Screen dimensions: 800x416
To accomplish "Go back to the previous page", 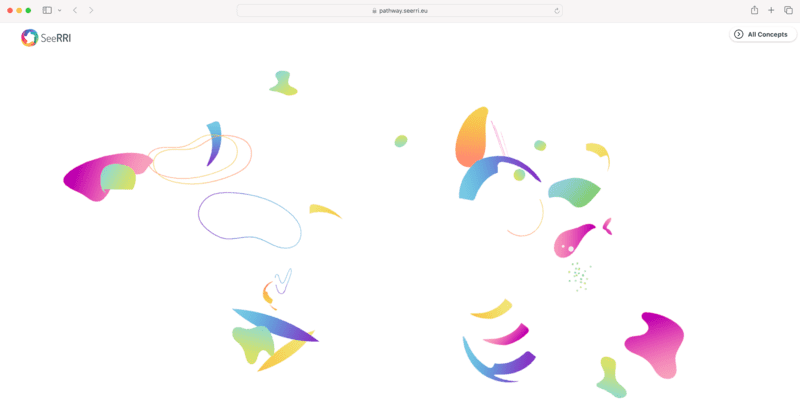I will click(75, 10).
